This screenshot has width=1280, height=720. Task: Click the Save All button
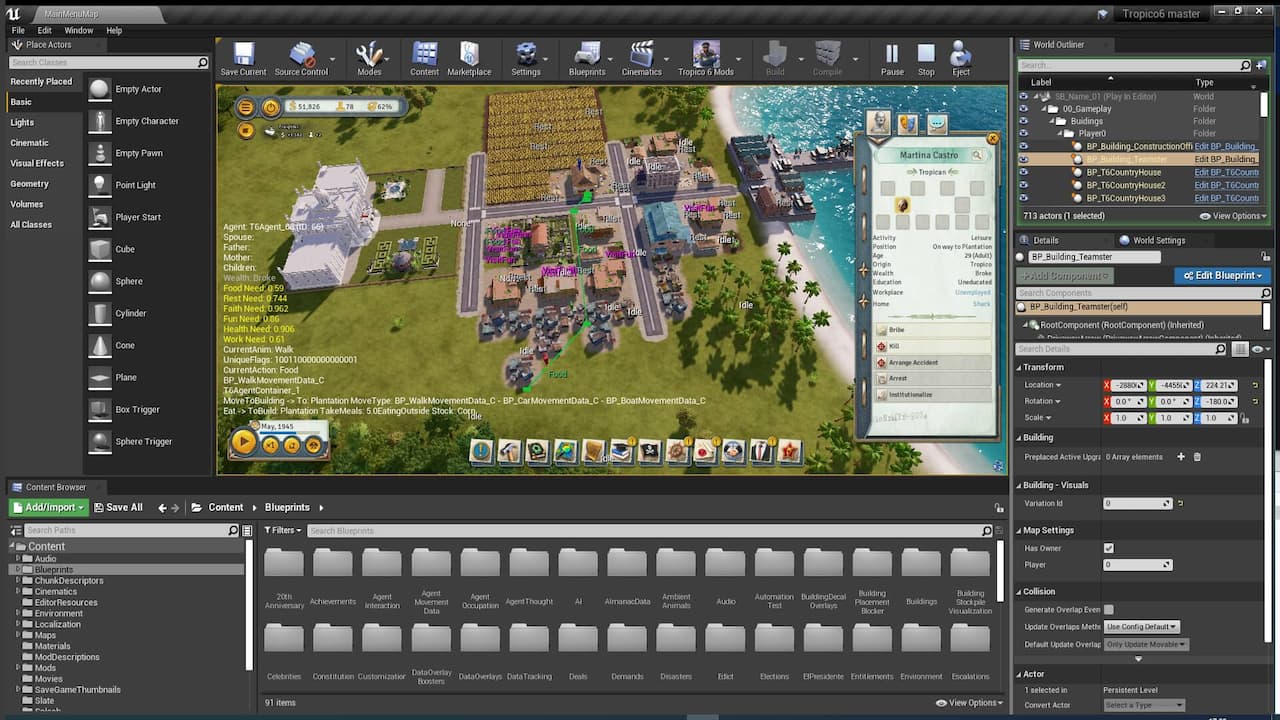[118, 507]
